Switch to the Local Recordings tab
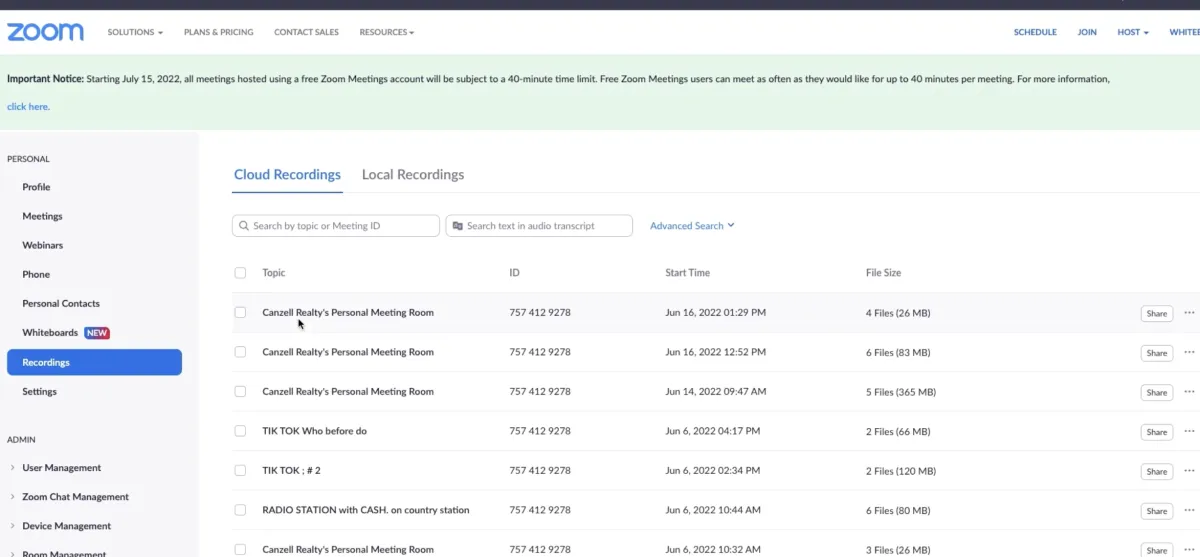This screenshot has width=1200, height=557. coord(413,175)
